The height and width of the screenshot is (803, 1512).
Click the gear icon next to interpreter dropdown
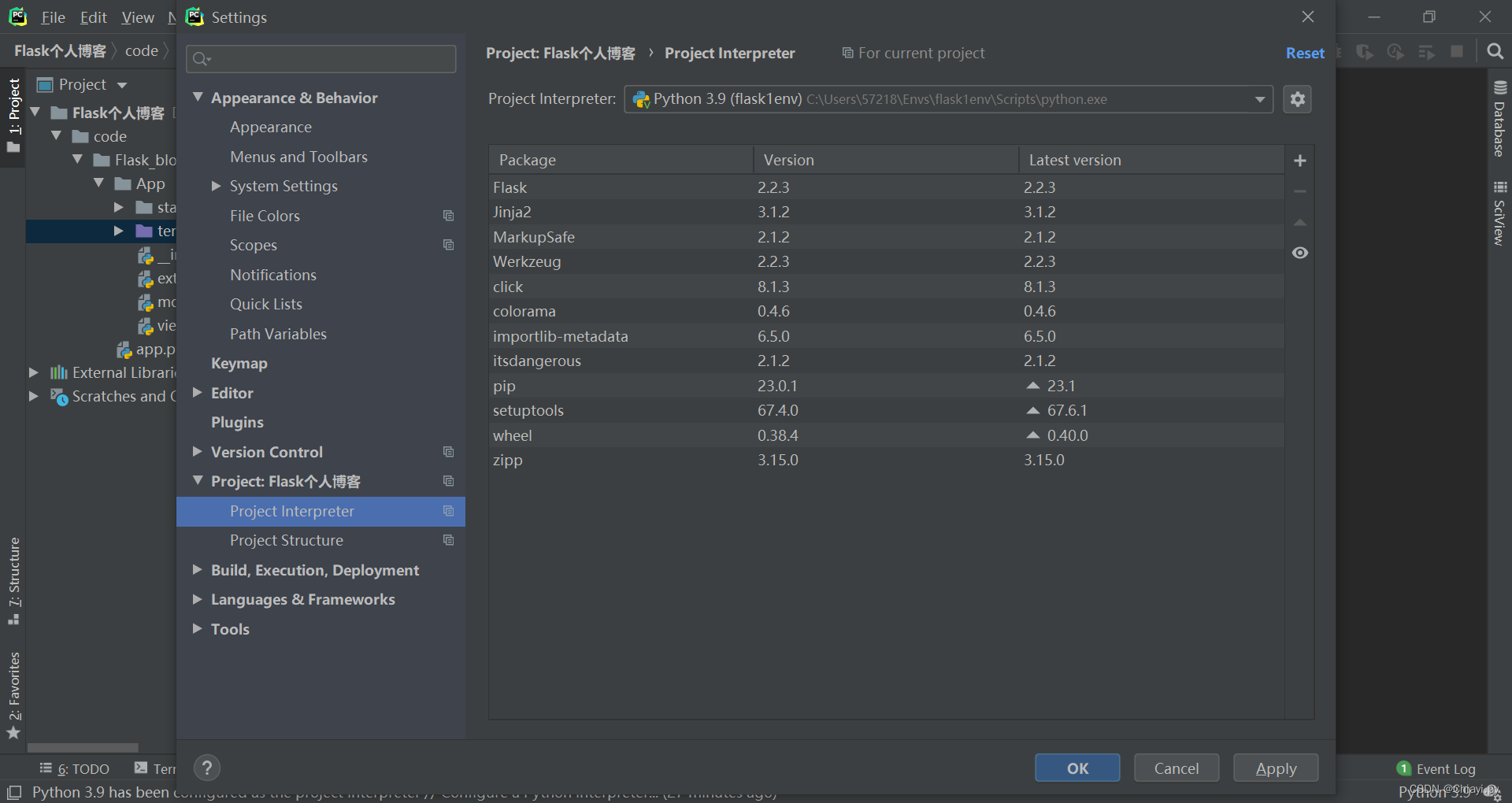[x=1297, y=99]
